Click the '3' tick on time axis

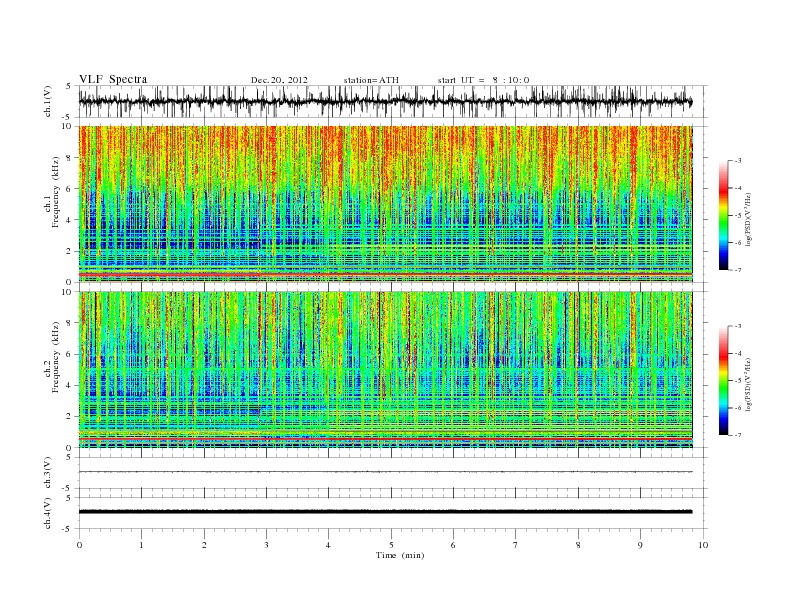tap(266, 545)
